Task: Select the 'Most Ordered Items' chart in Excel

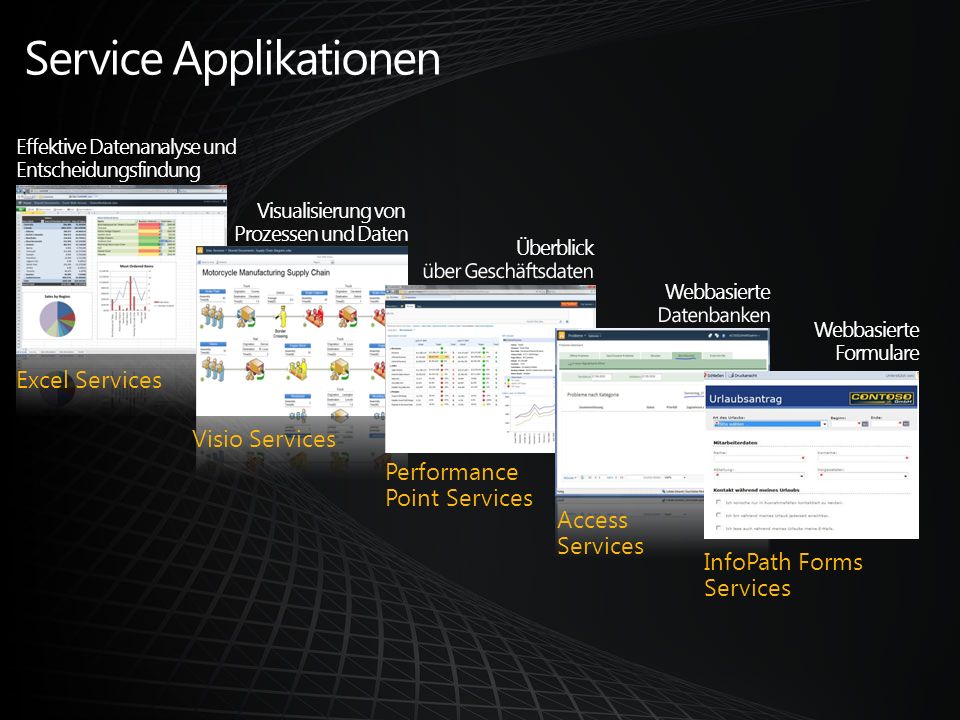Action: pyautogui.click(x=135, y=300)
